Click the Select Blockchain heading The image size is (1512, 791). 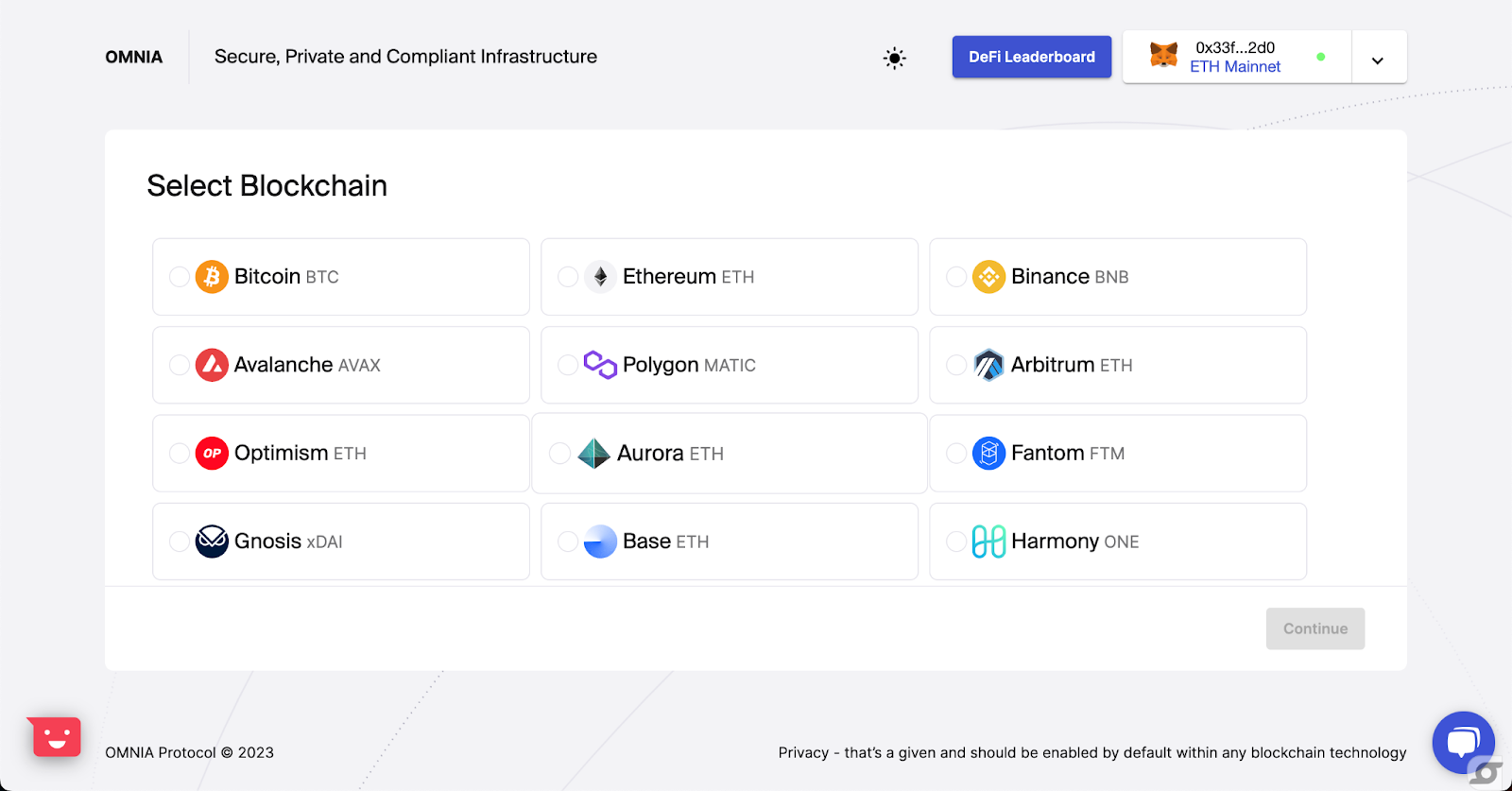point(267,185)
